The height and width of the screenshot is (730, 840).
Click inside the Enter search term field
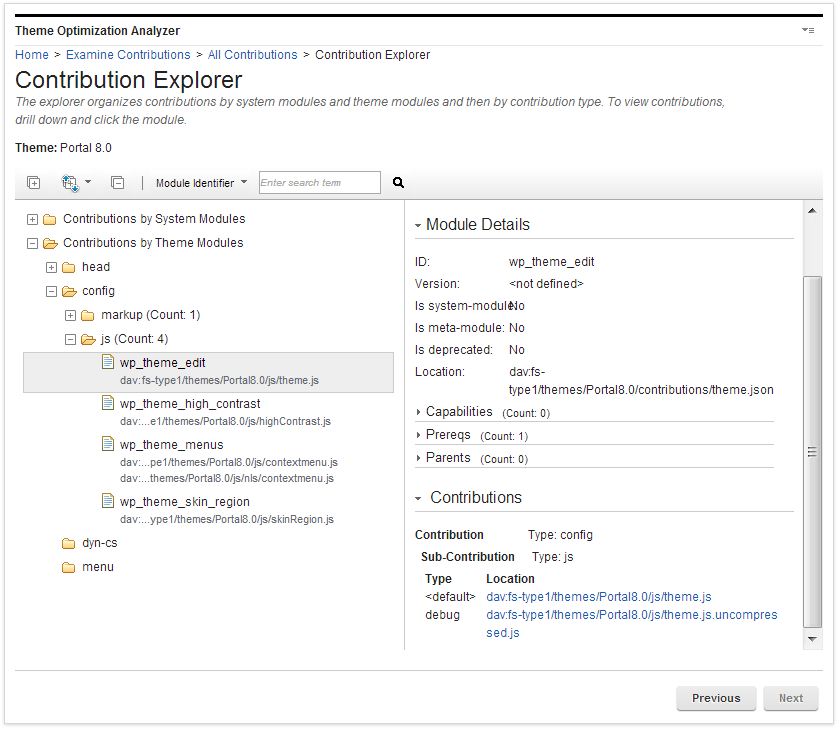coord(318,182)
